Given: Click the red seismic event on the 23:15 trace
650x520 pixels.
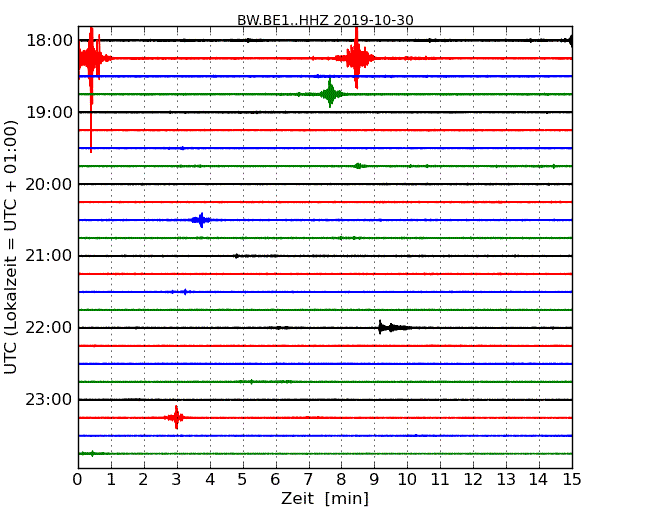Looking at the screenshot, I should click(176, 417).
